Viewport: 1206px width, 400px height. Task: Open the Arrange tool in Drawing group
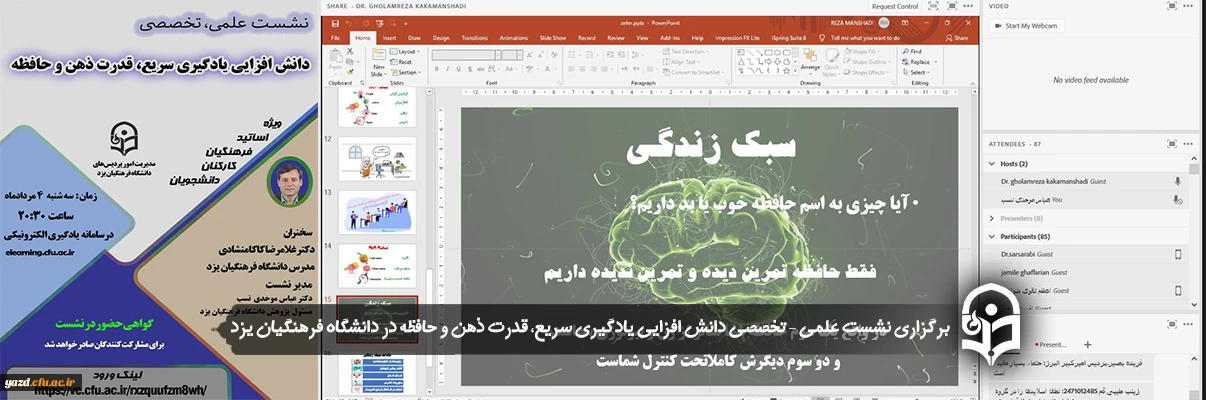pos(810,61)
